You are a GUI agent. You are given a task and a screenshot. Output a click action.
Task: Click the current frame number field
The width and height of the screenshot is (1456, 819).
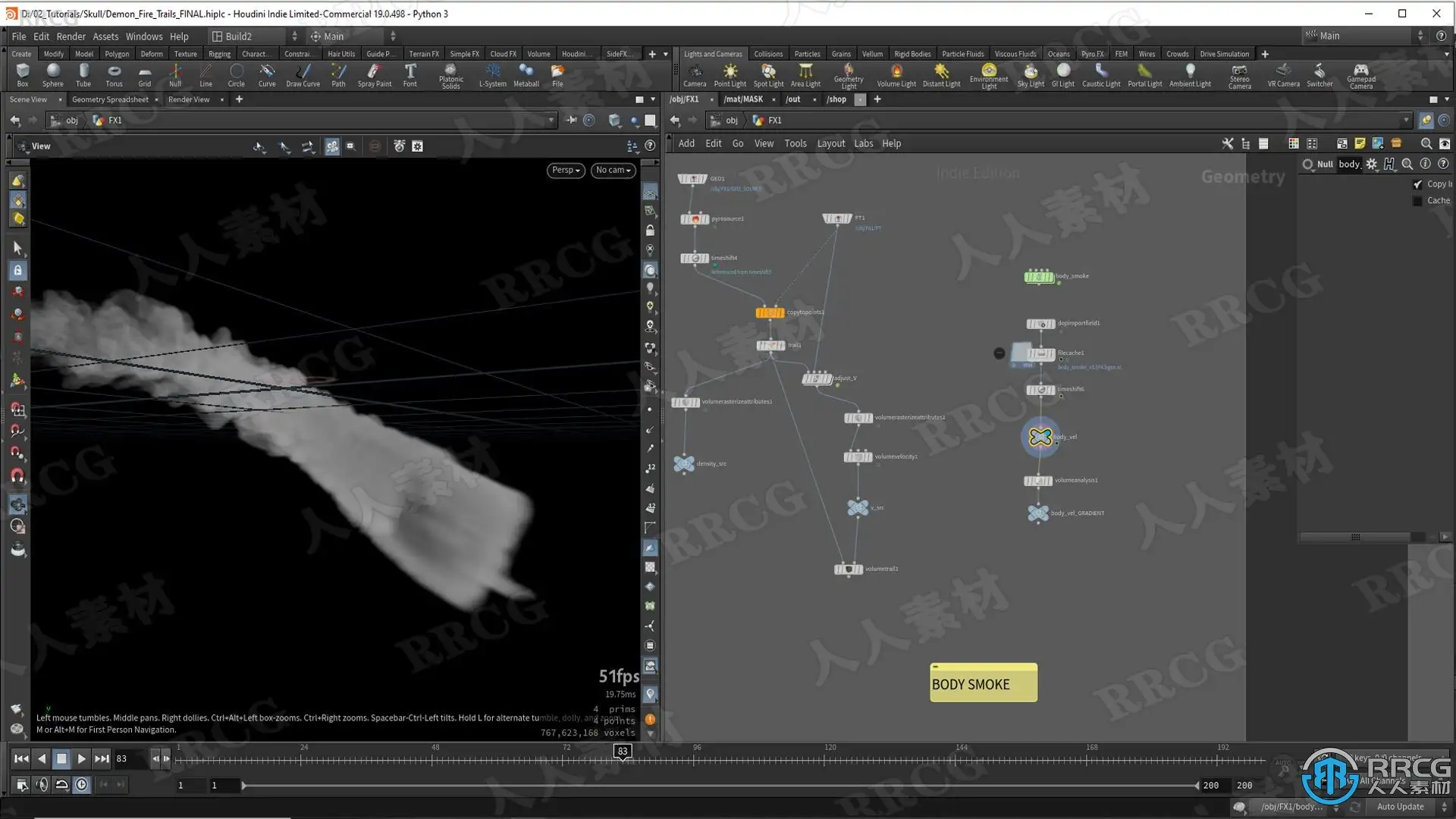[x=129, y=758]
